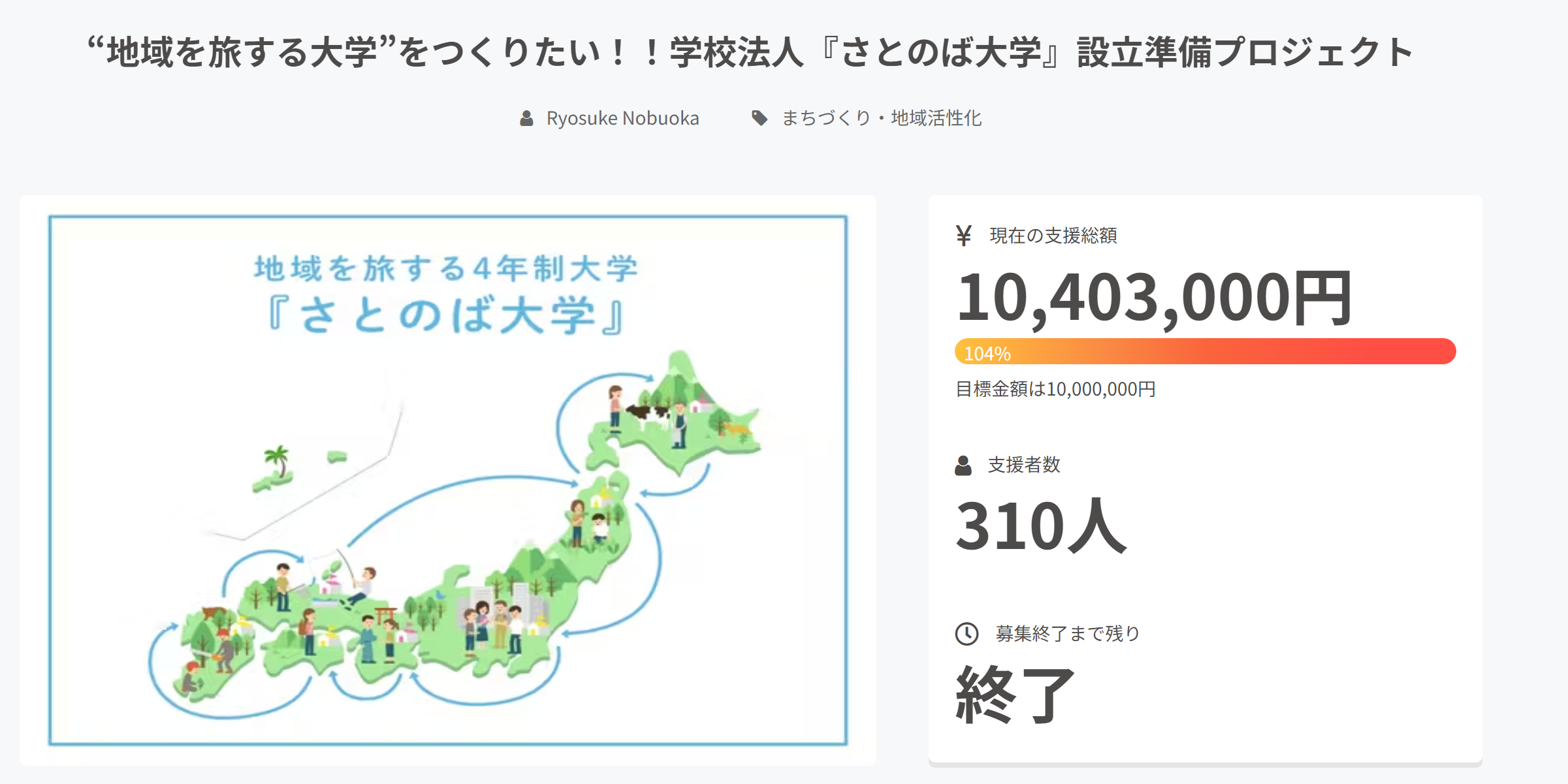
Task: Click the person icon beside 支援者数
Action: [x=963, y=465]
